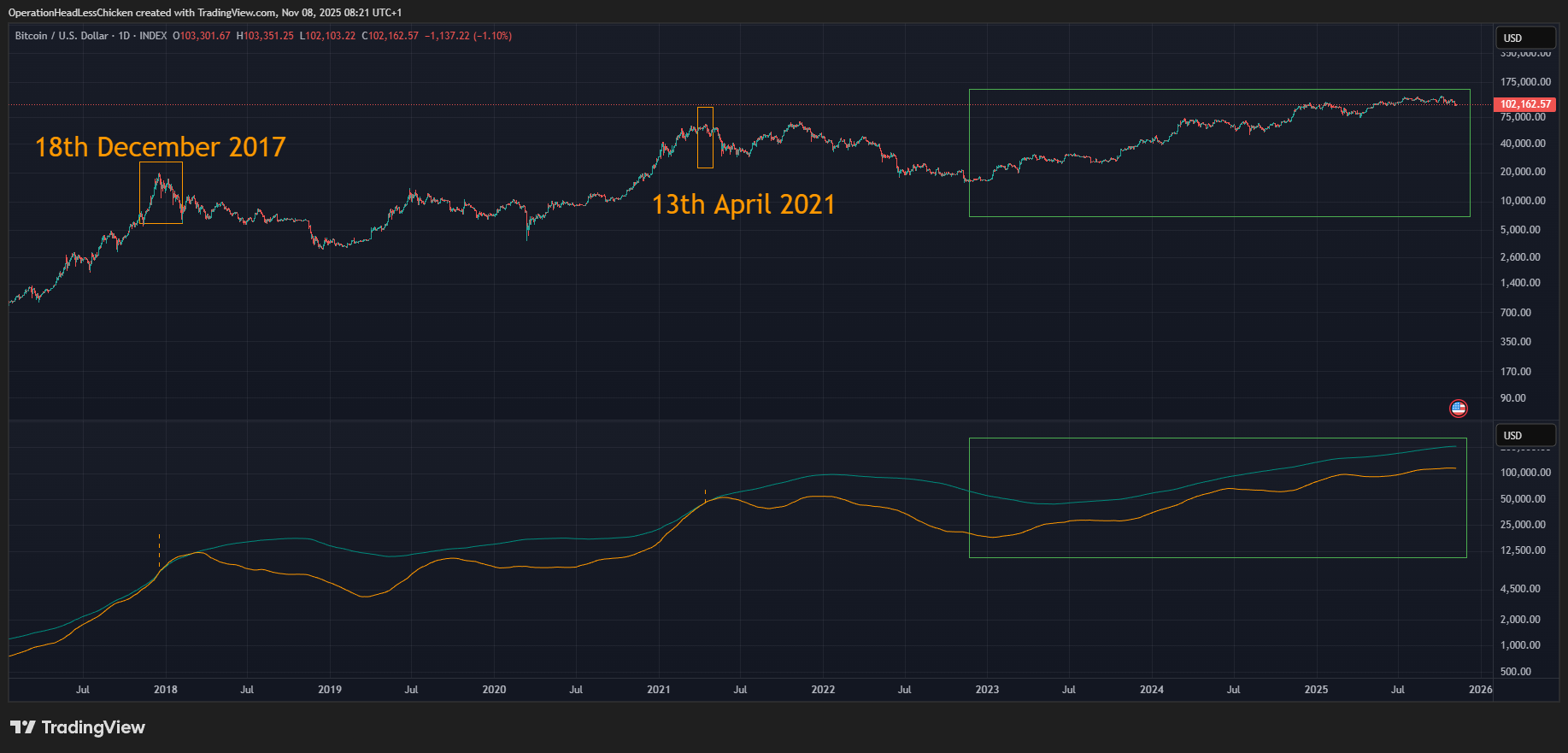1568x753 pixels.
Task: Click the 5,000.00 label on the upper price scale
Action: click(1520, 230)
